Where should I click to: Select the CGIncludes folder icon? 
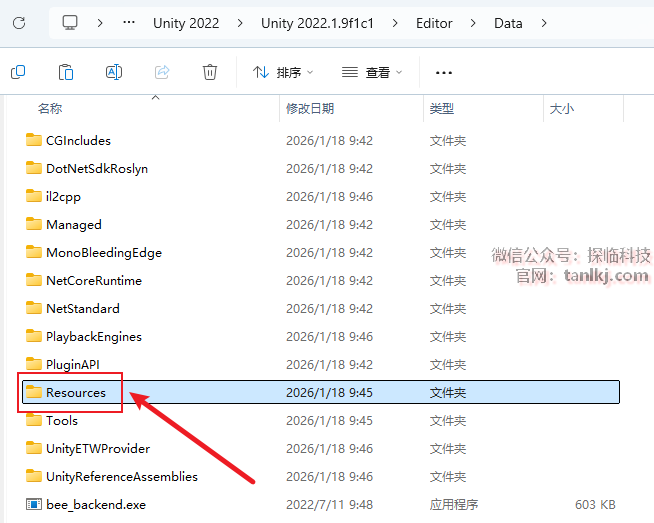click(x=33, y=140)
